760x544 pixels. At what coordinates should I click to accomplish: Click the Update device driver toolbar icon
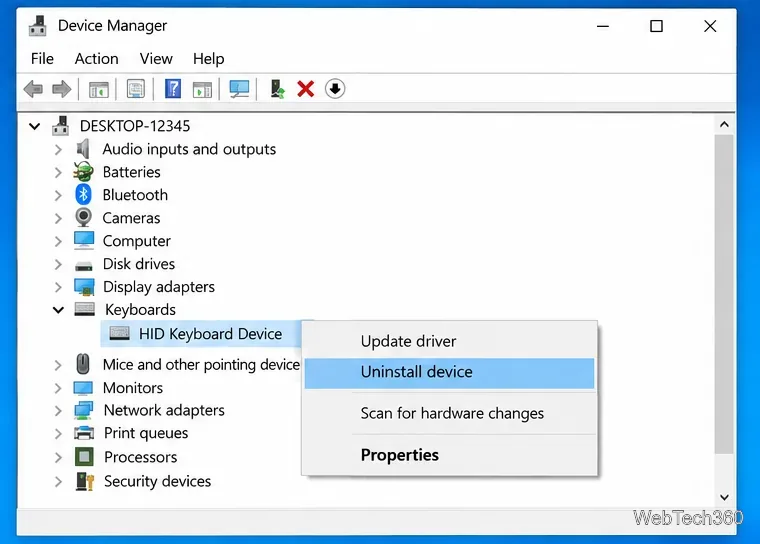[277, 89]
